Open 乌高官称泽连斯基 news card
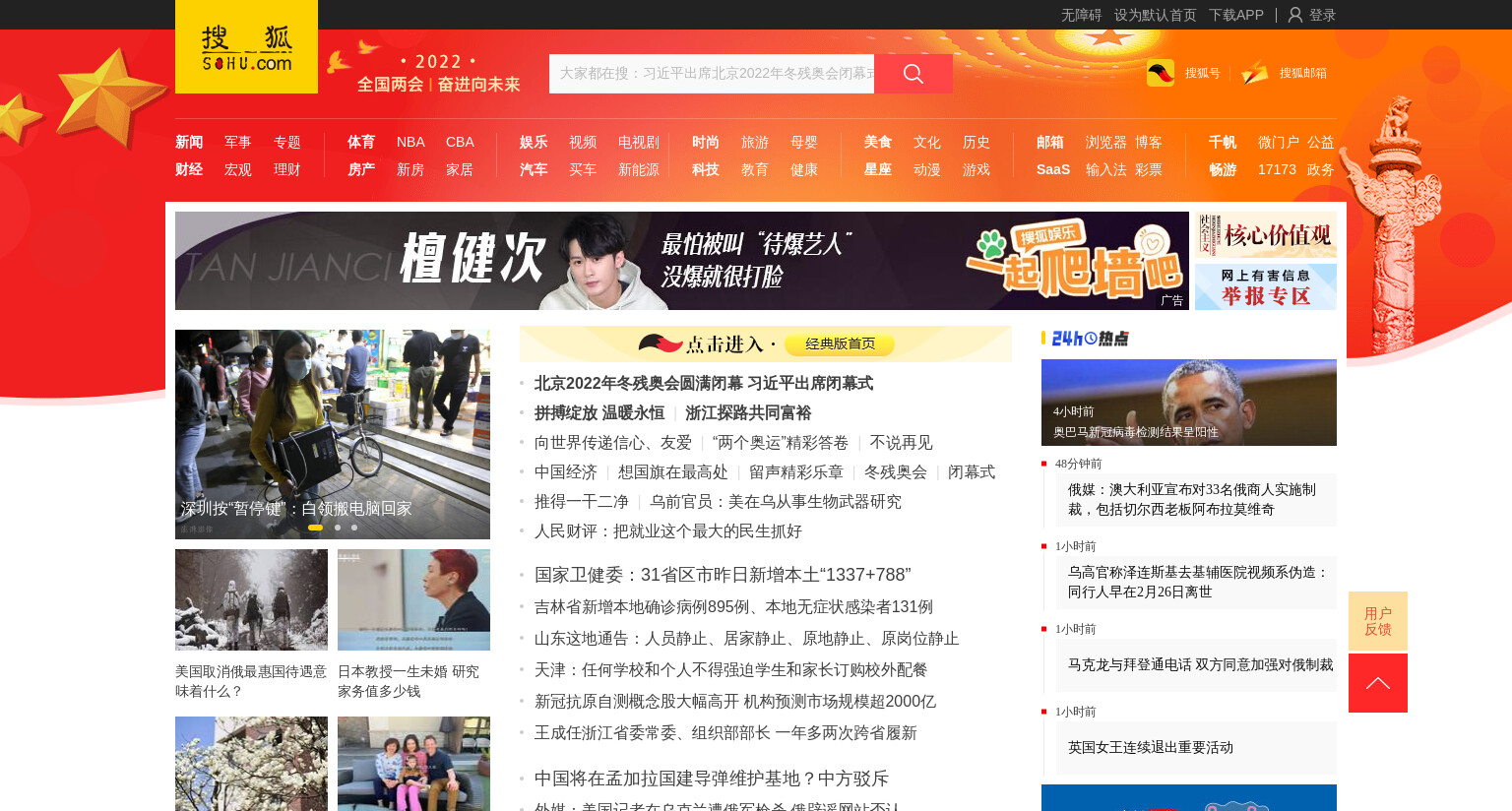1512x811 pixels. tap(1196, 582)
